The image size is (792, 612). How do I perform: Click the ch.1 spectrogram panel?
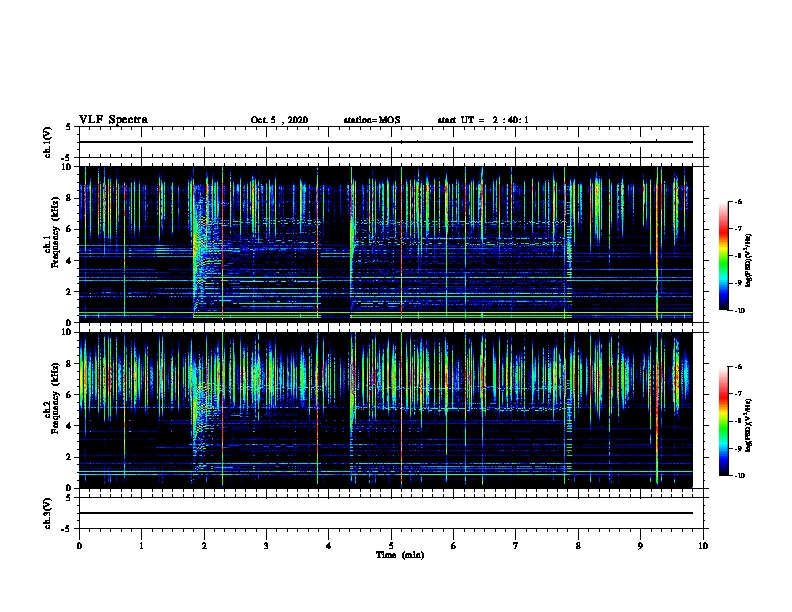pyautogui.click(x=386, y=244)
